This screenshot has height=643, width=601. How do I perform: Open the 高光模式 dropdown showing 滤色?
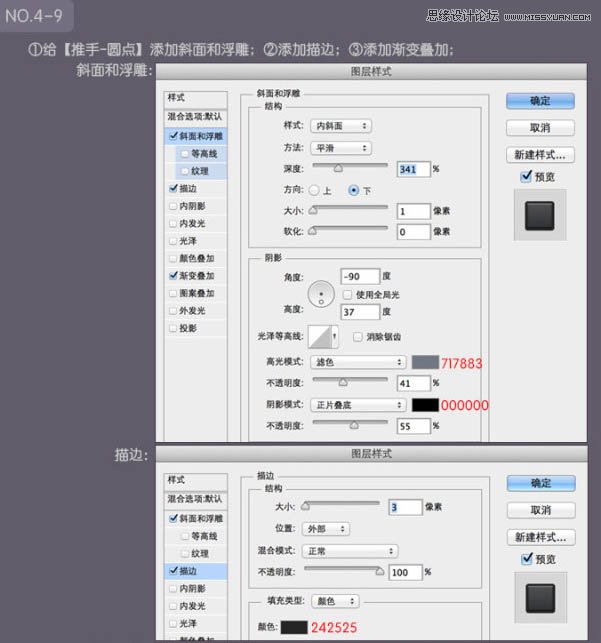pos(358,362)
